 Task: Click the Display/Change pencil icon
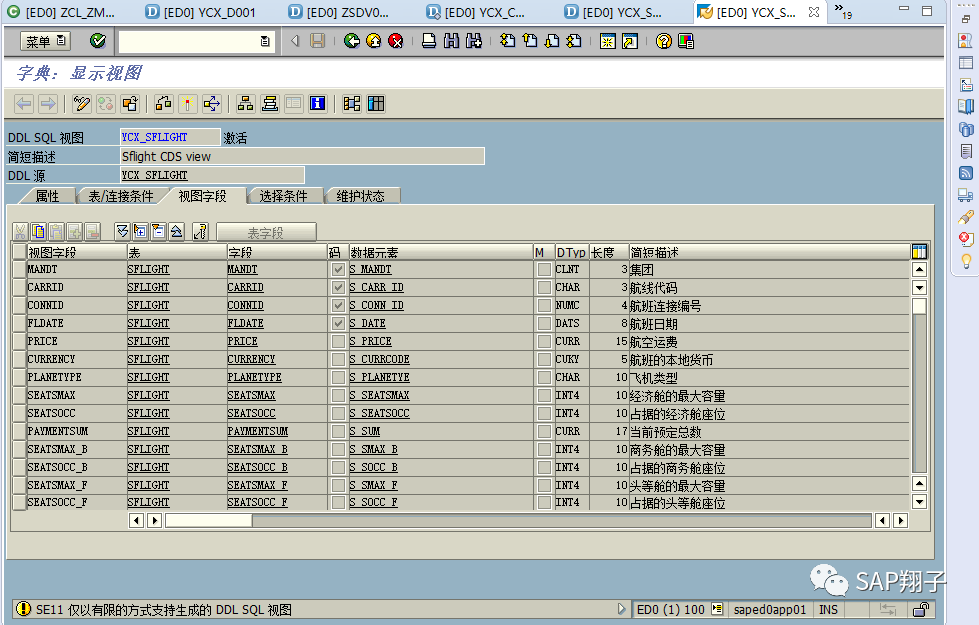81,104
